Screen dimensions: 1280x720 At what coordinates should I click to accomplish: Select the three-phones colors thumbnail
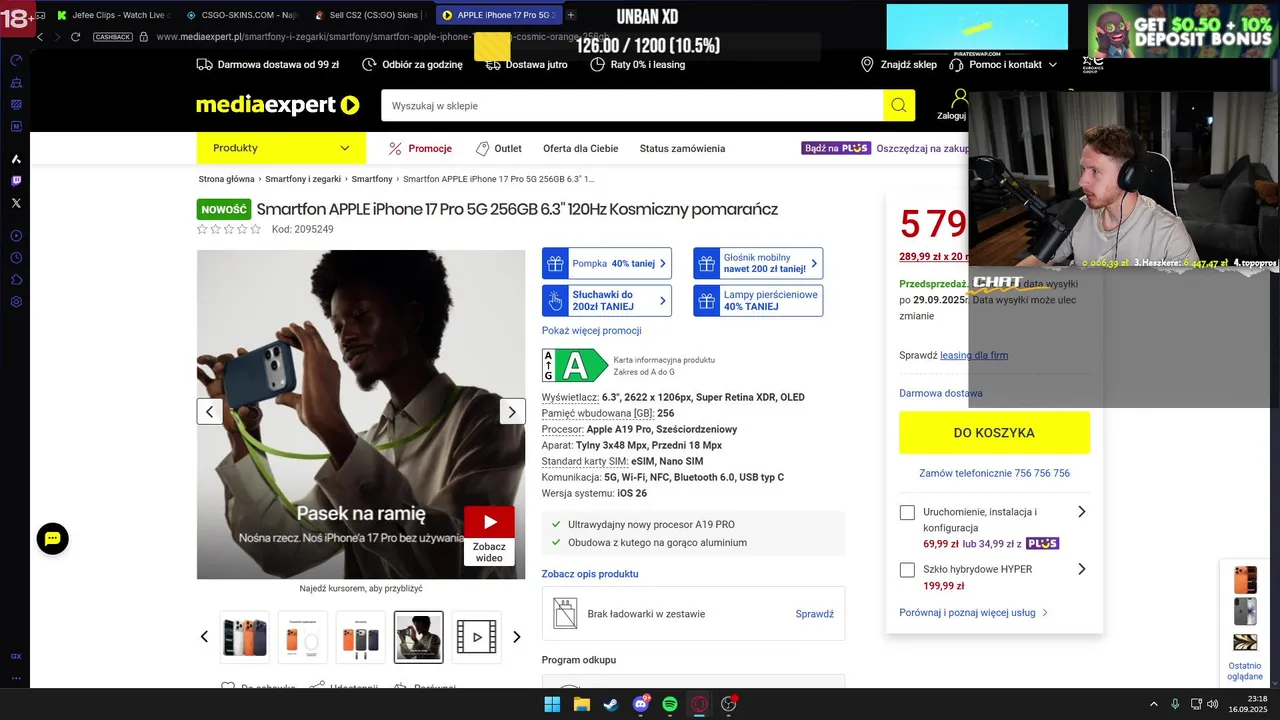[x=361, y=637]
